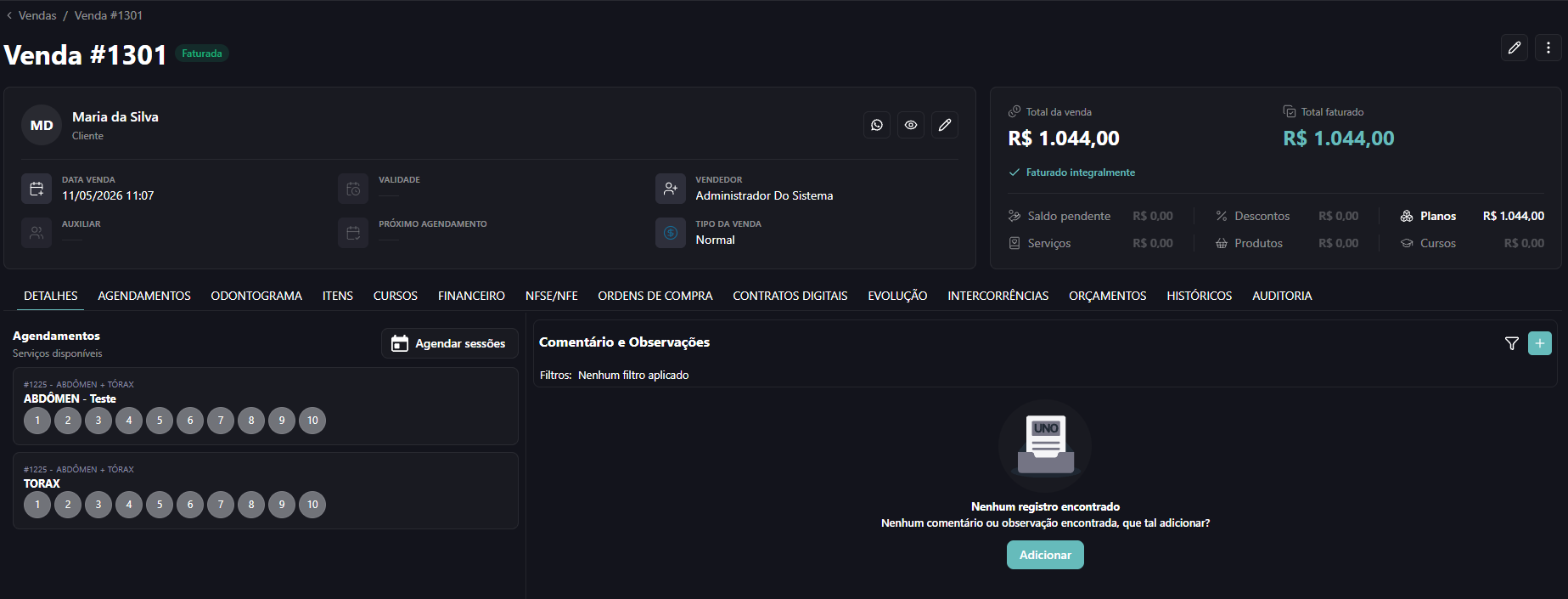
Task: Click the Data Venda calendar icon
Action: click(37, 189)
